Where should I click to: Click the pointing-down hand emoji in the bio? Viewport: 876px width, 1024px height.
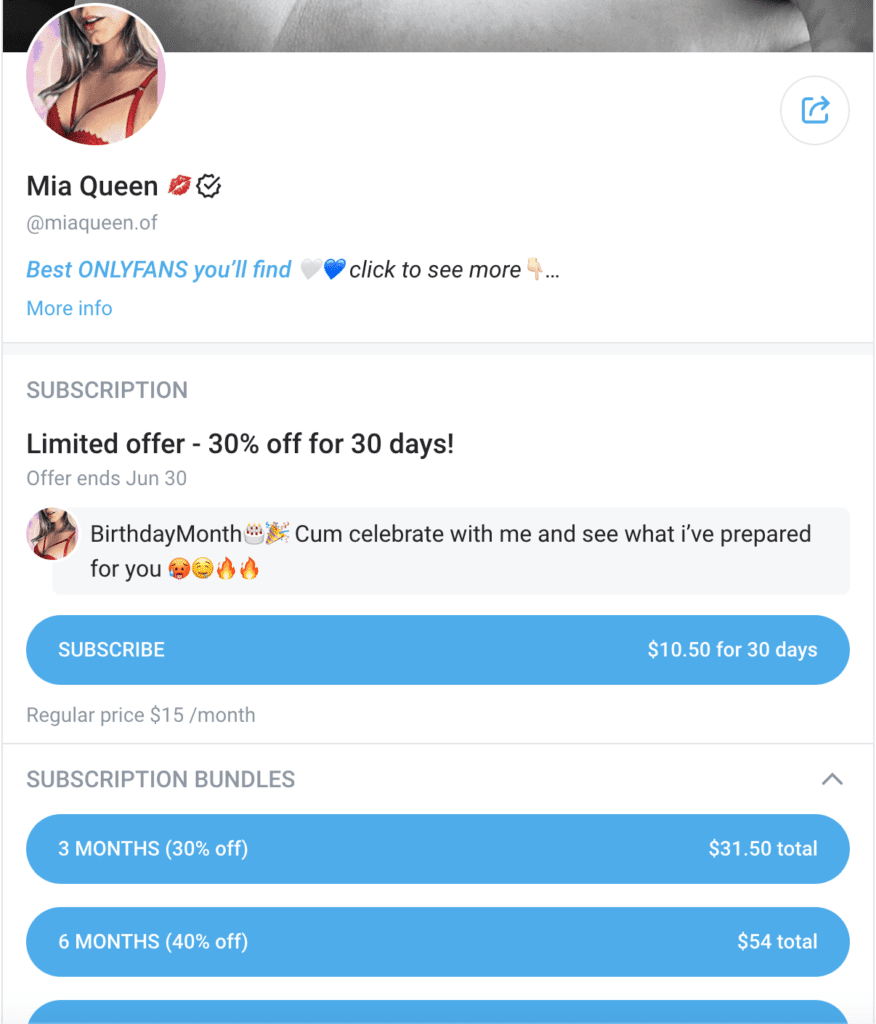(534, 269)
